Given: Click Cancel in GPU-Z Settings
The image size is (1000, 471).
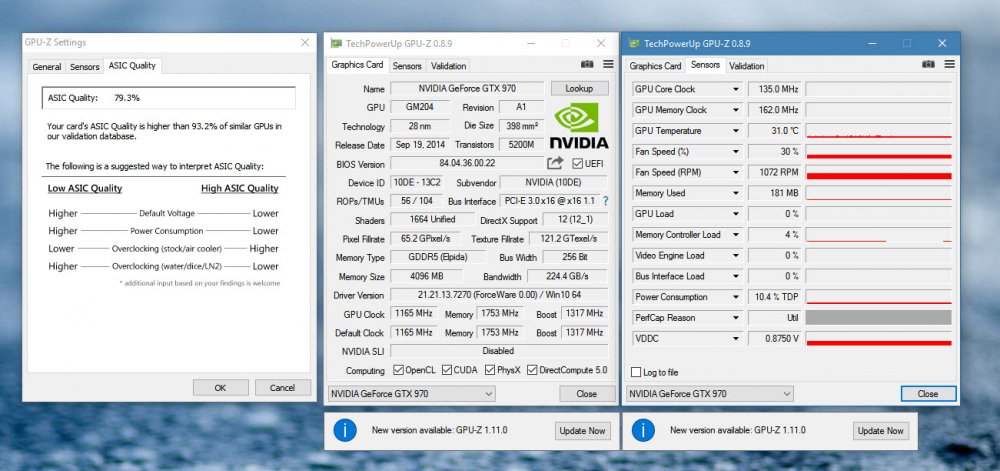Looking at the screenshot, I should [283, 388].
